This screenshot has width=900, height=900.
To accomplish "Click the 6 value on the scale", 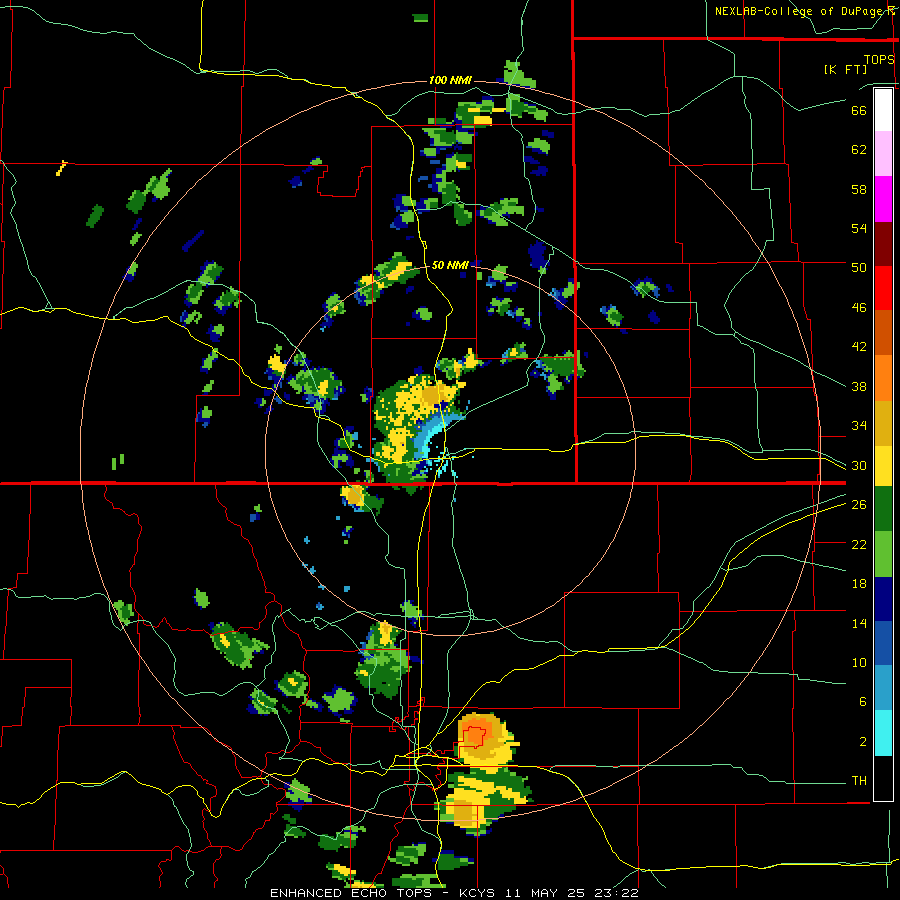I will click(x=862, y=702).
